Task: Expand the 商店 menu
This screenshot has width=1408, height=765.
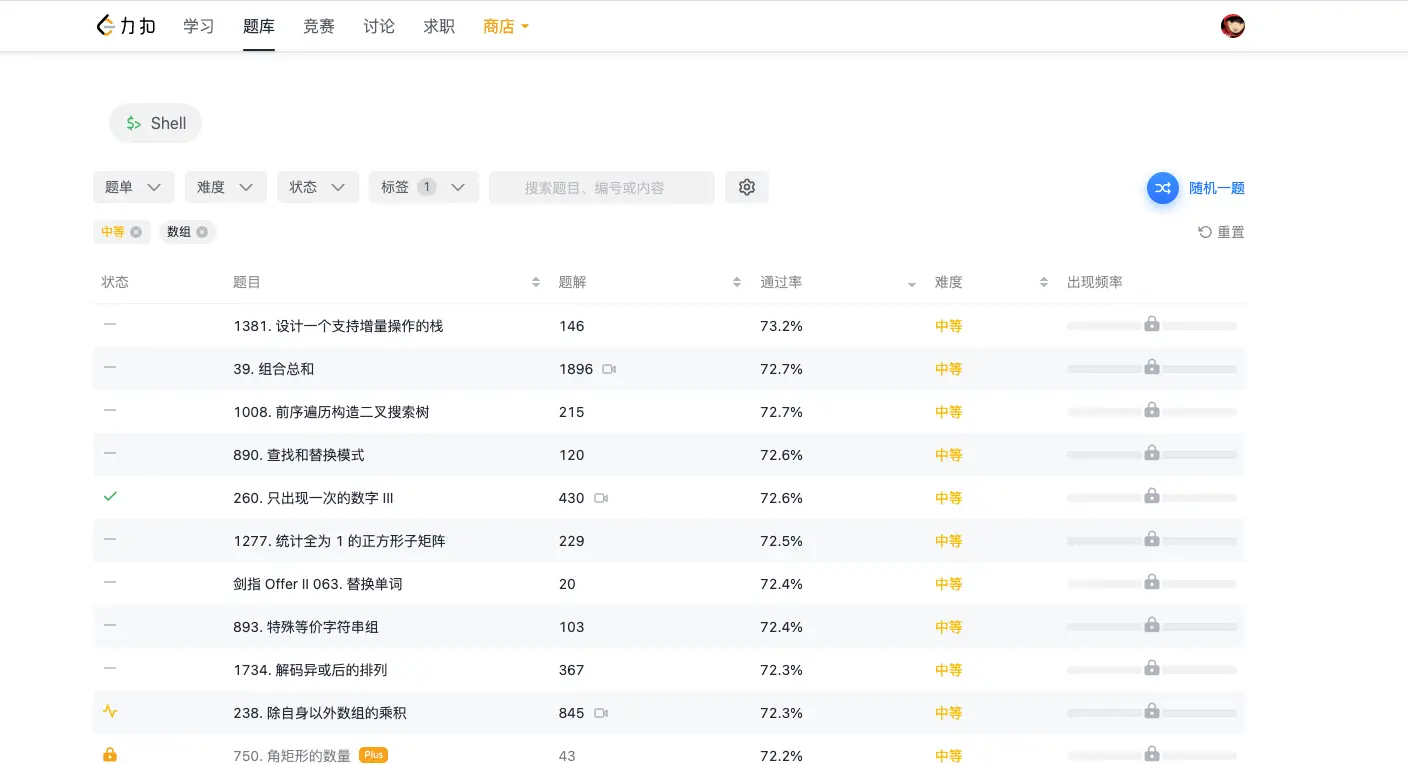Action: click(506, 27)
